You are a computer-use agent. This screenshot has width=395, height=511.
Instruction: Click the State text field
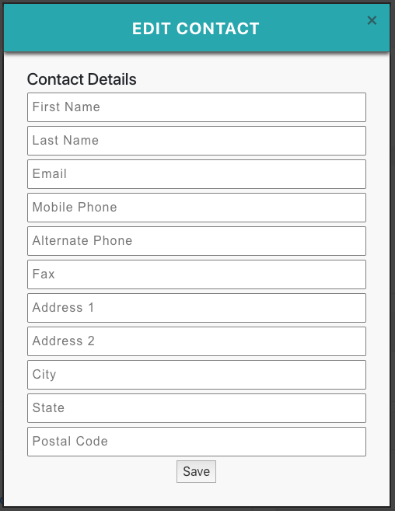196,408
